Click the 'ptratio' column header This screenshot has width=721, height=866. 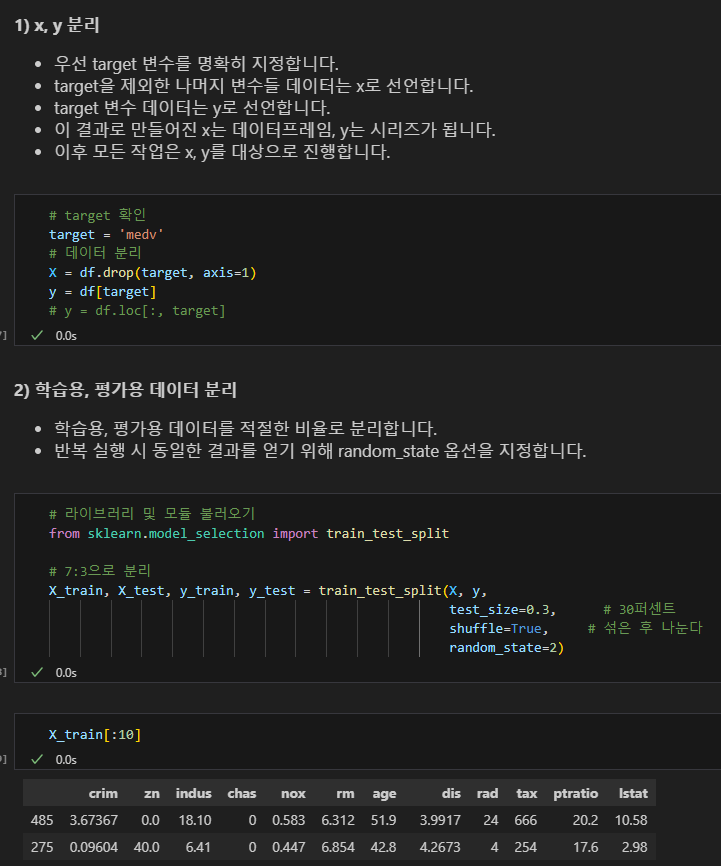point(576,794)
